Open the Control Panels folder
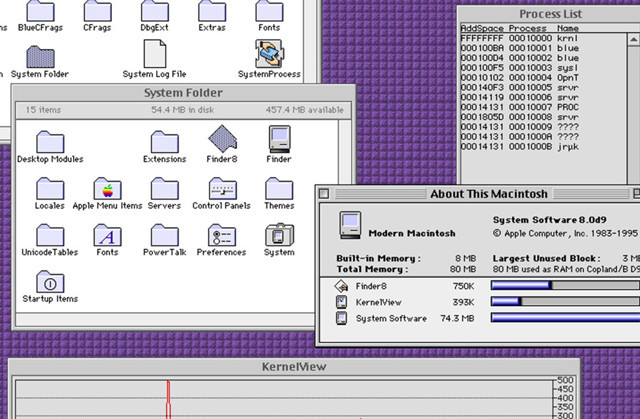The image size is (640, 419). click(x=222, y=188)
